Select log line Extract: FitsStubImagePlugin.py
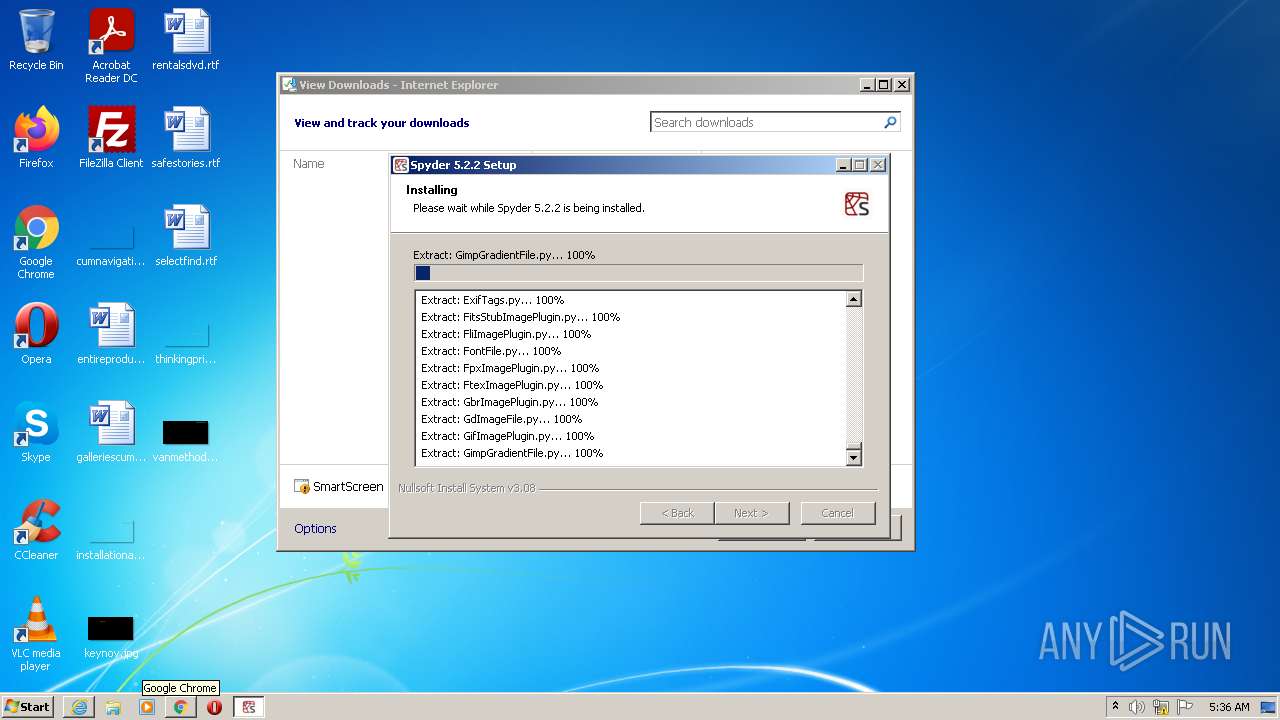This screenshot has height=720, width=1280. pos(520,317)
